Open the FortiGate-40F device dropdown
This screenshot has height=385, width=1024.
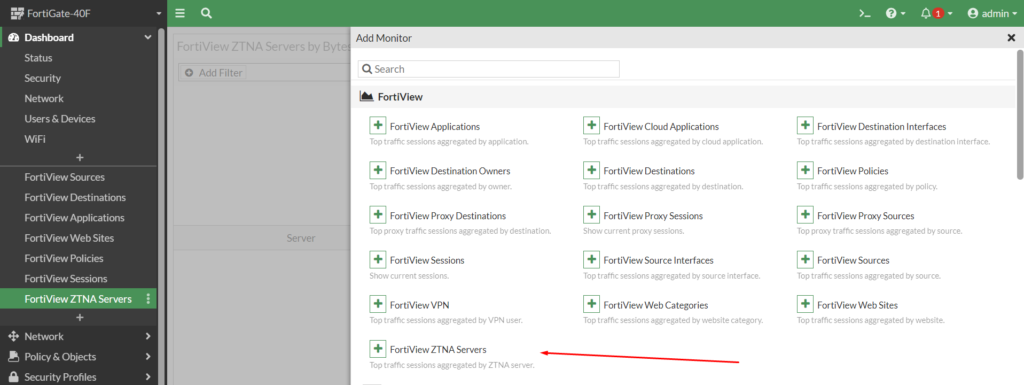[86, 13]
